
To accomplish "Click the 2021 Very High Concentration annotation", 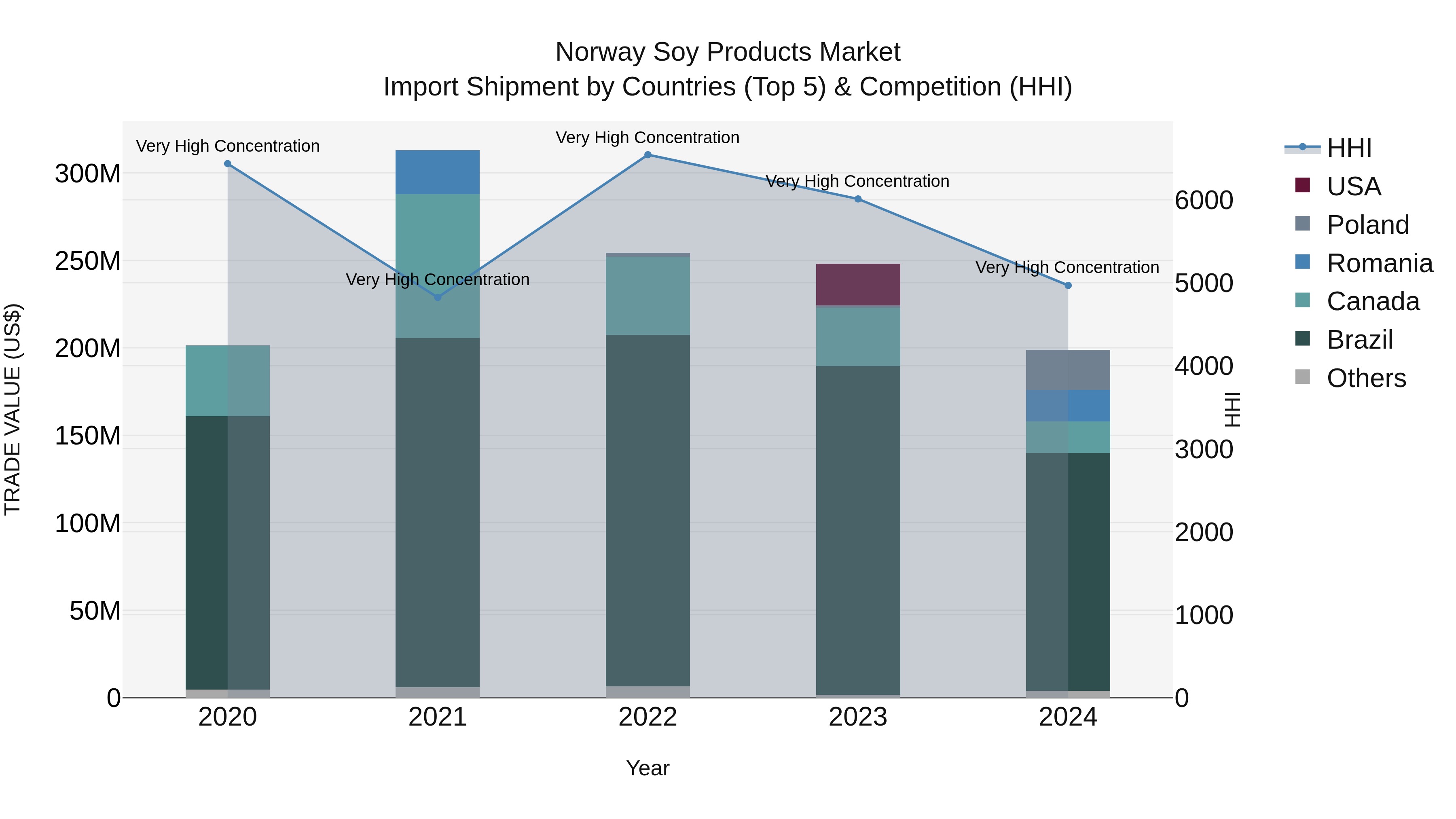I will [438, 279].
